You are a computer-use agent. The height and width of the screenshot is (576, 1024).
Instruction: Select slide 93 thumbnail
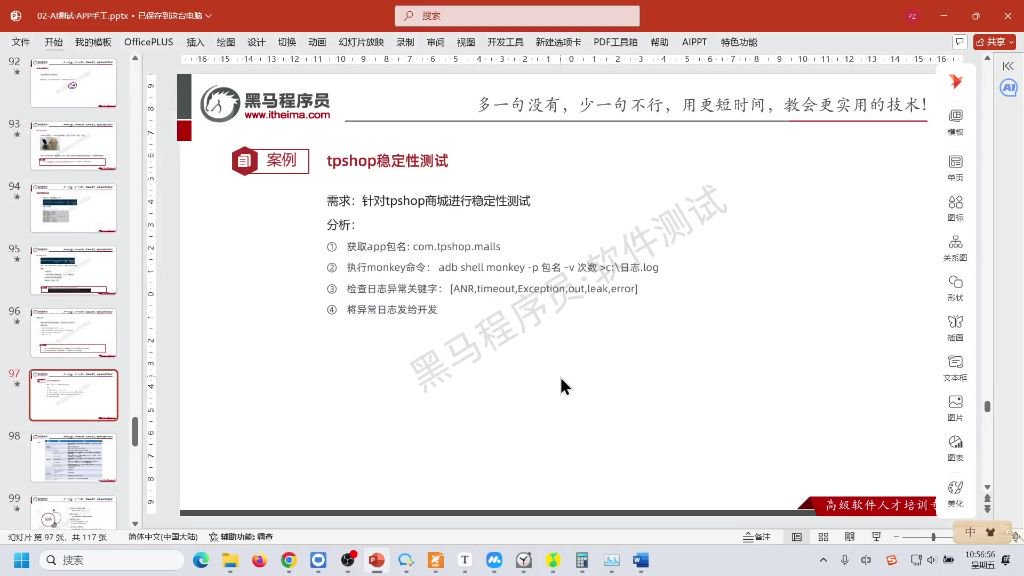pyautogui.click(x=73, y=146)
